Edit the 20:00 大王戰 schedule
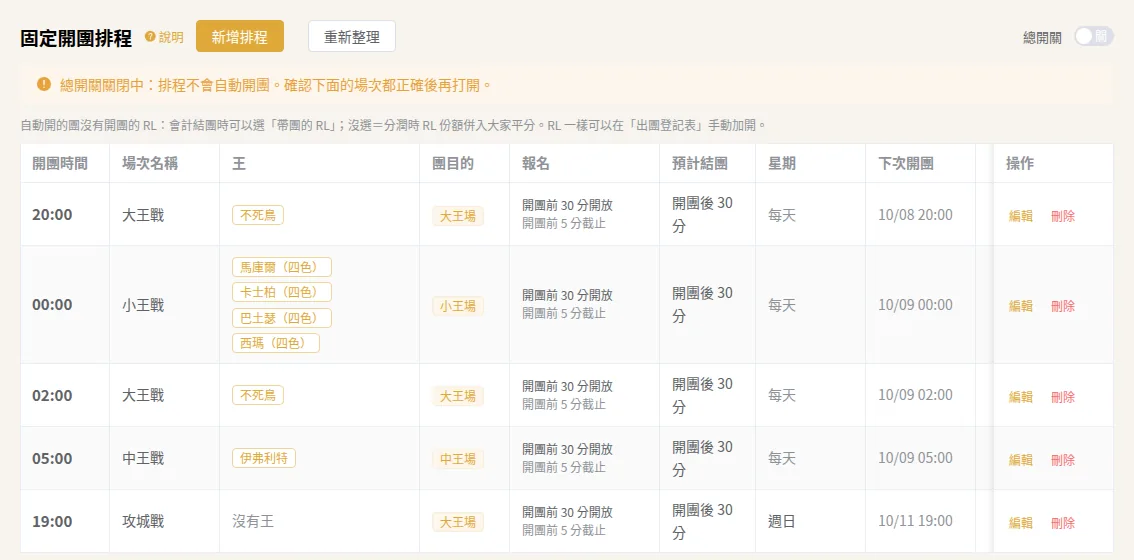This screenshot has width=1134, height=560. pos(1020,216)
